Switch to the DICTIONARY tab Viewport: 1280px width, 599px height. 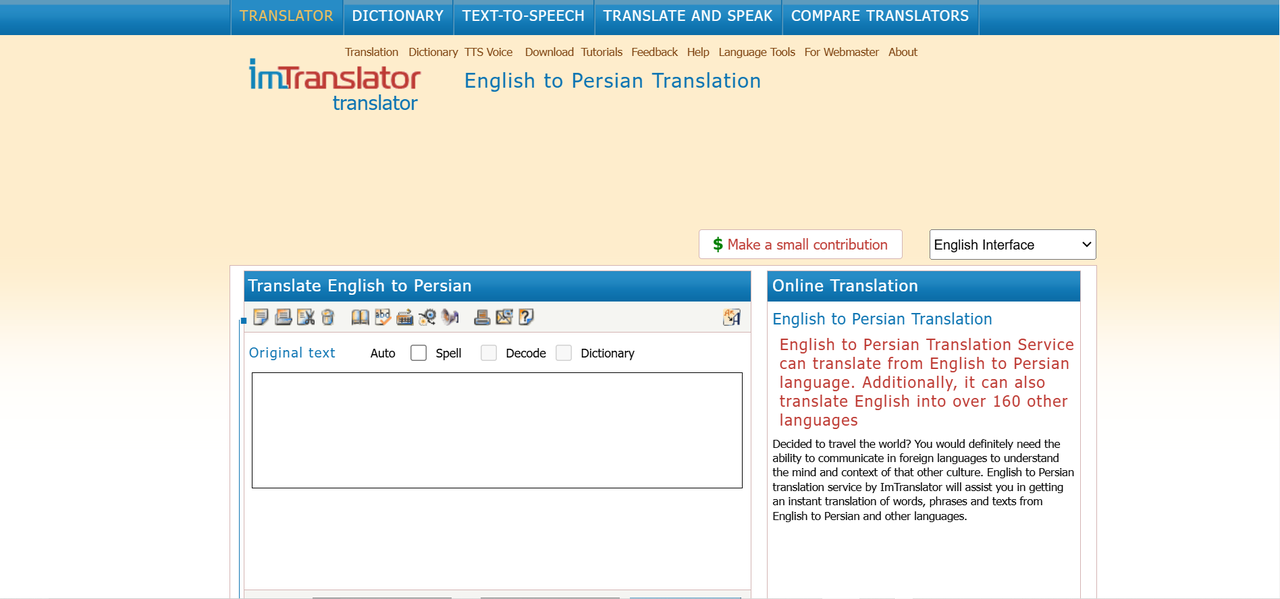click(x=398, y=17)
